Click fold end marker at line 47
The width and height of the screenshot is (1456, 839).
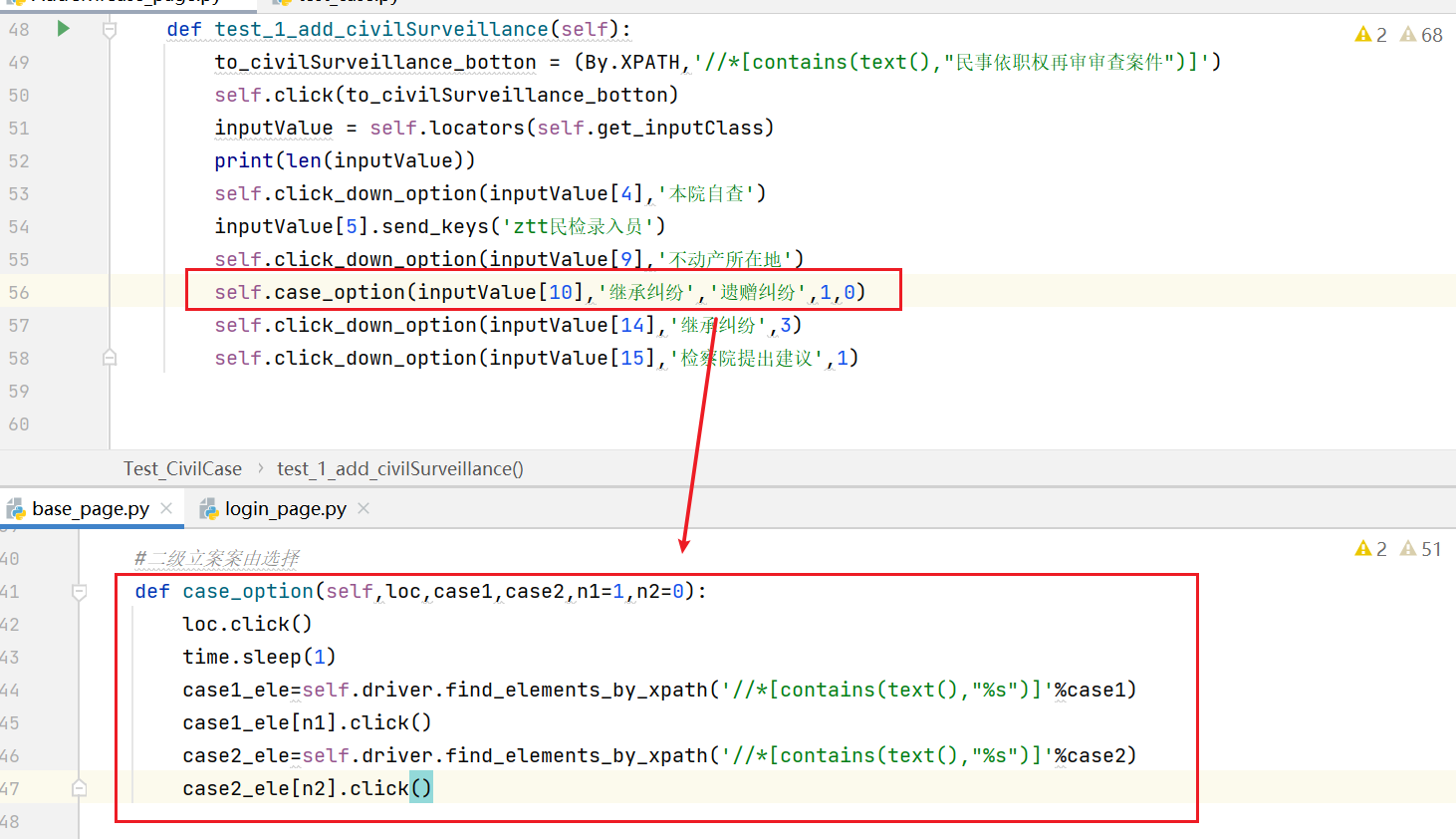click(79, 788)
